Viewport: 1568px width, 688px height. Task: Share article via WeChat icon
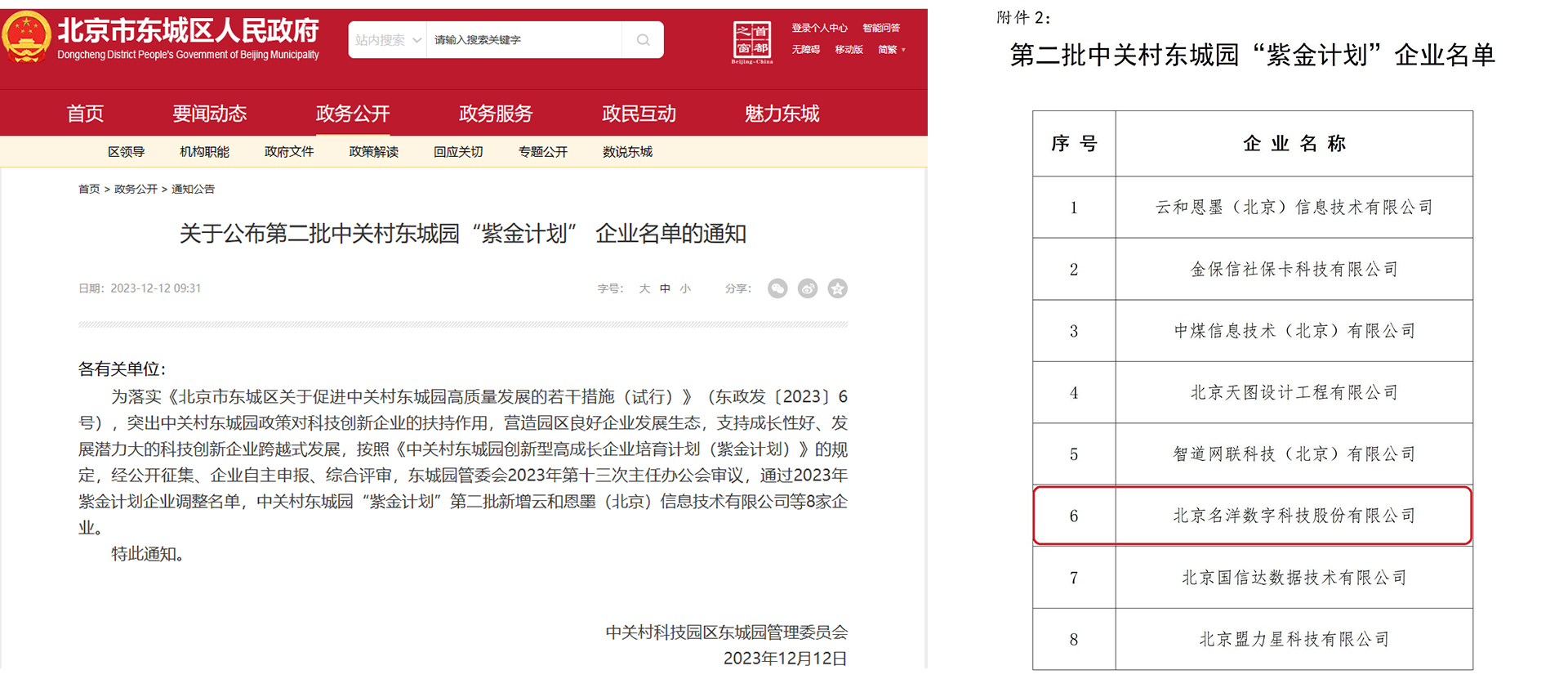pyautogui.click(x=777, y=288)
